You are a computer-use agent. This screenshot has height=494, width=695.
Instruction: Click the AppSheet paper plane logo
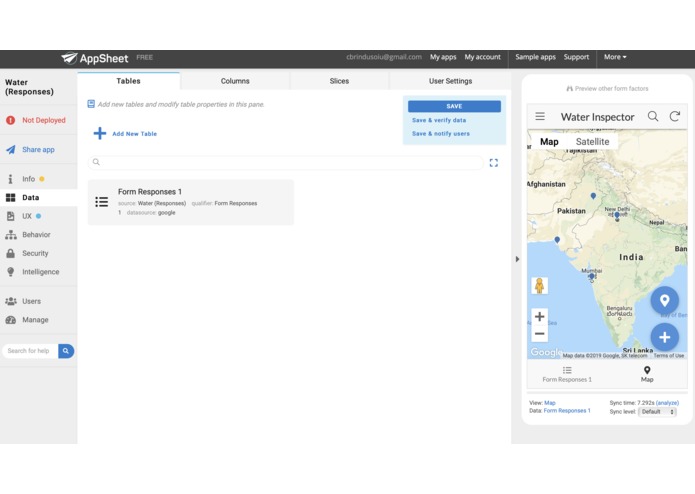click(x=69, y=58)
